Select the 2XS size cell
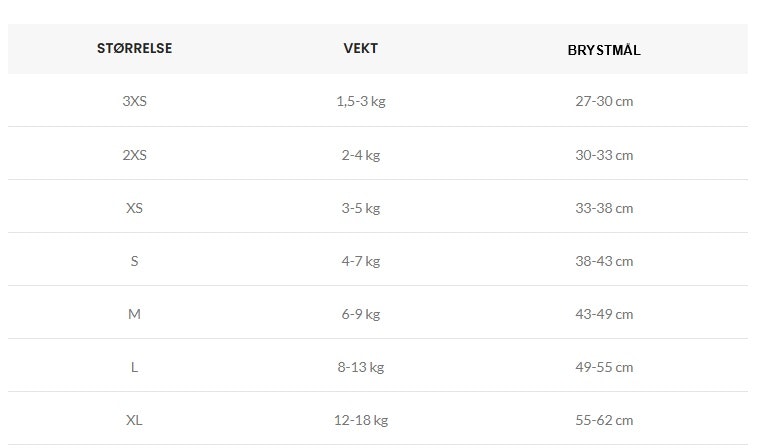Viewport: 757px width, 448px height. pyautogui.click(x=134, y=155)
